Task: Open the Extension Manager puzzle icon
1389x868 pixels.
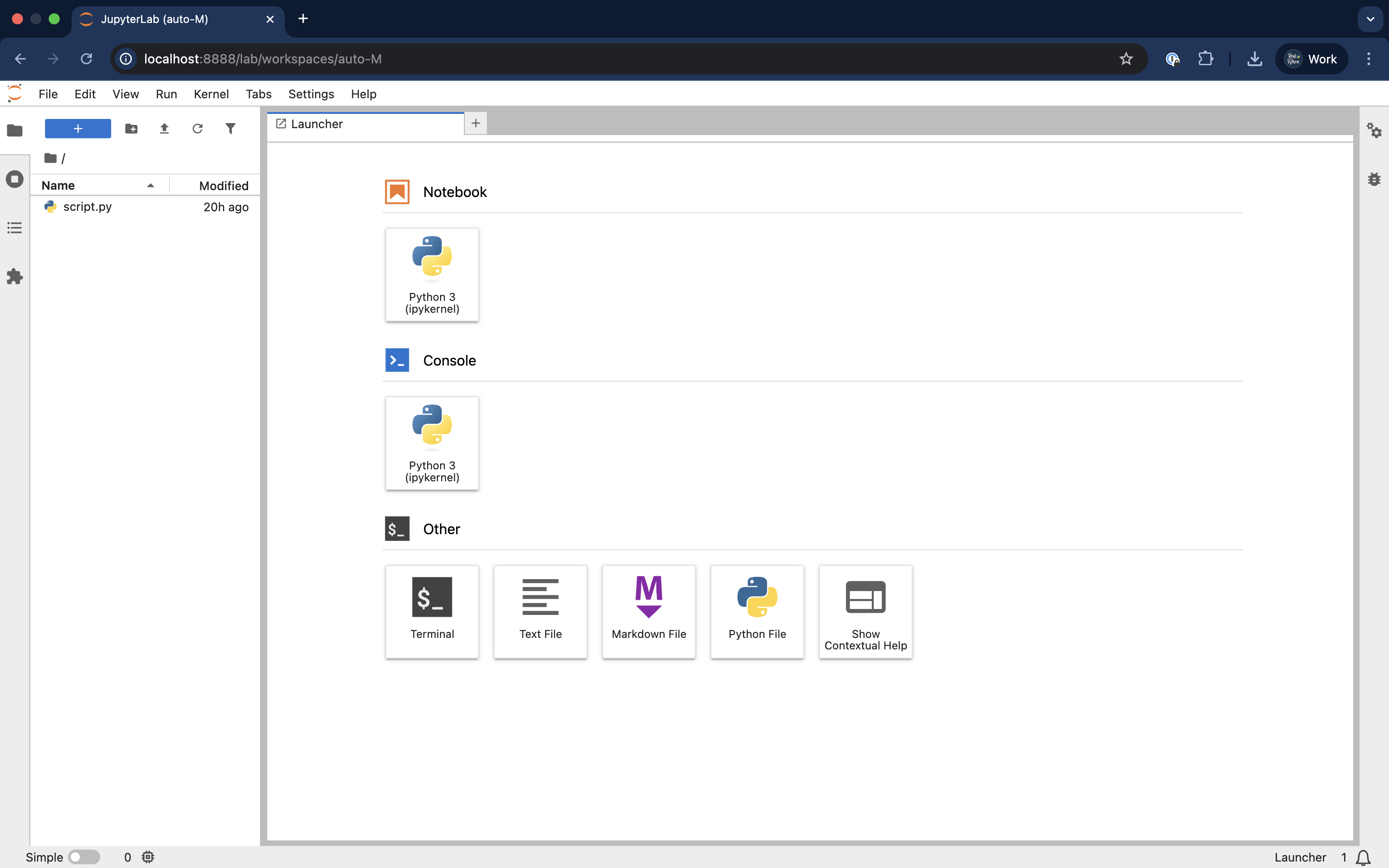Action: pyautogui.click(x=15, y=276)
